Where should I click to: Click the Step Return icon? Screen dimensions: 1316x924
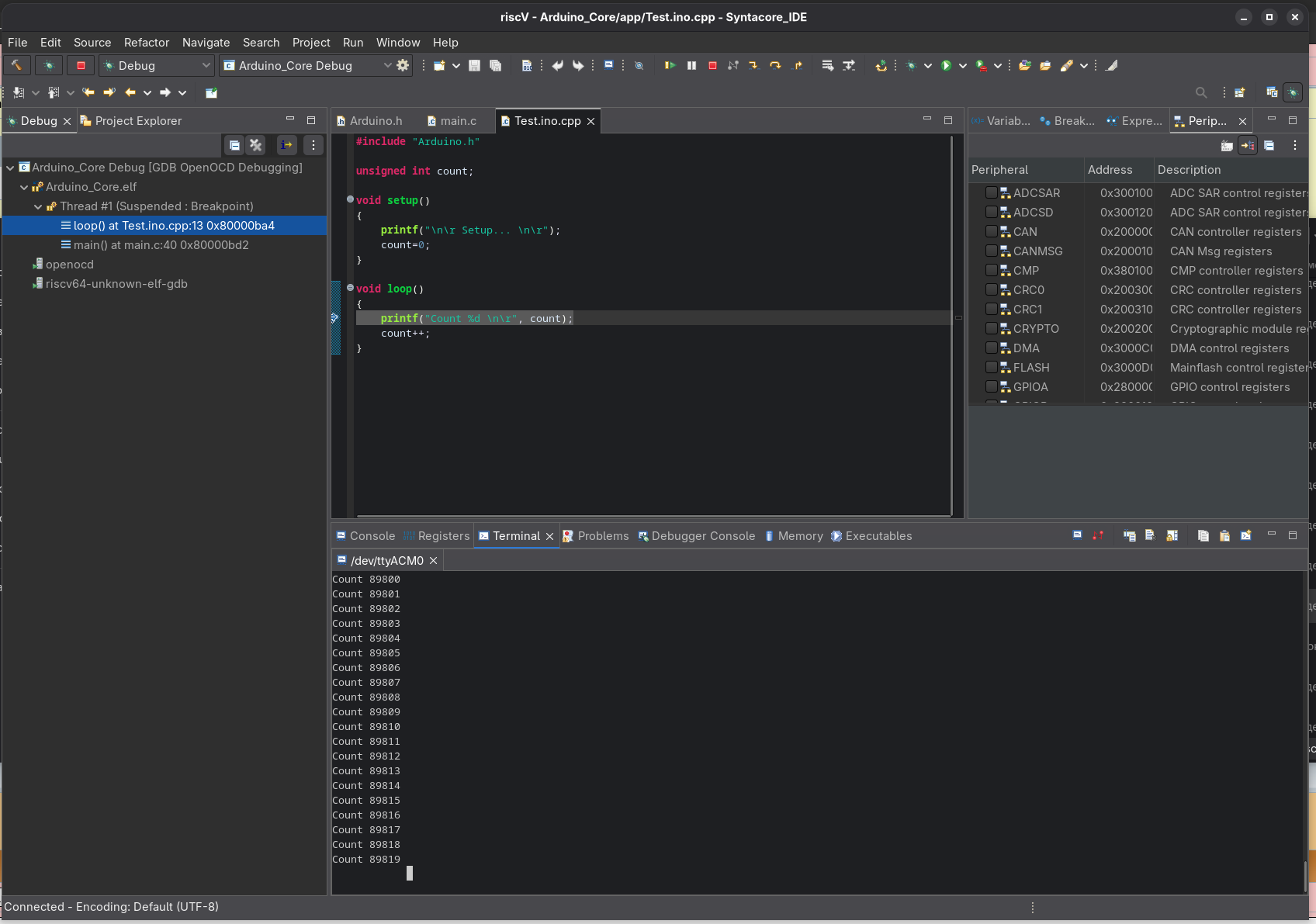pos(797,66)
